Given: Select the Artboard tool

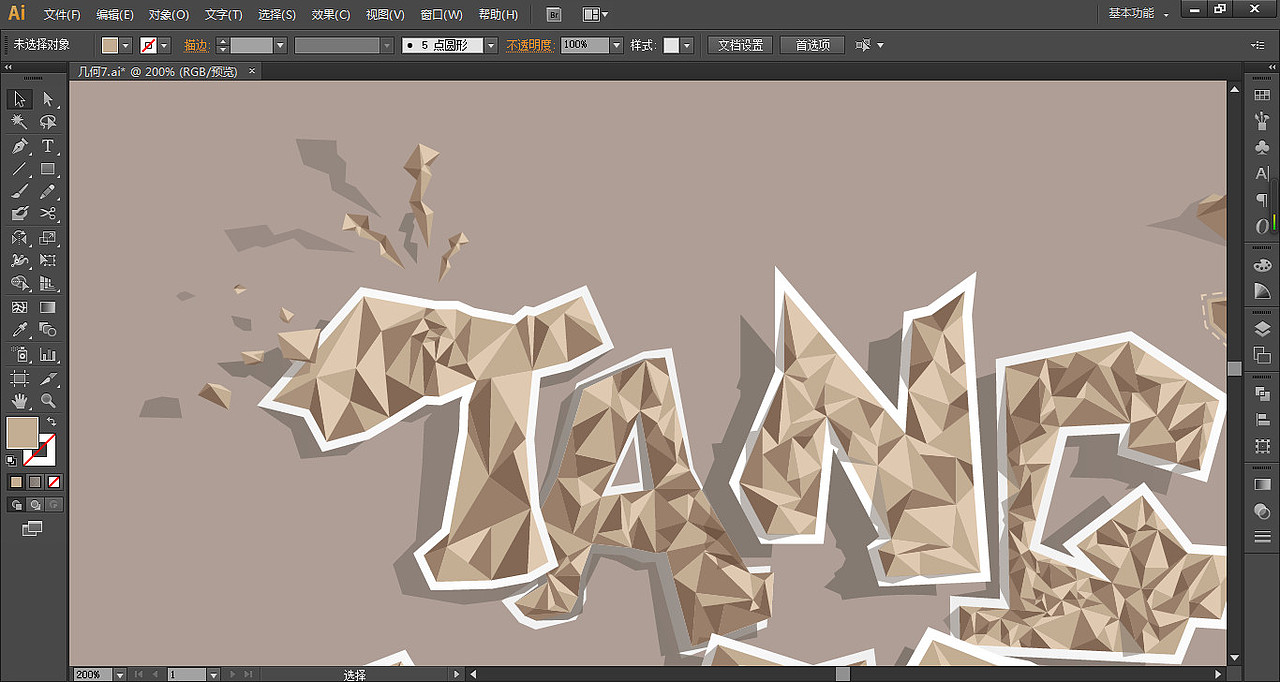Looking at the screenshot, I should pyautogui.click(x=19, y=379).
